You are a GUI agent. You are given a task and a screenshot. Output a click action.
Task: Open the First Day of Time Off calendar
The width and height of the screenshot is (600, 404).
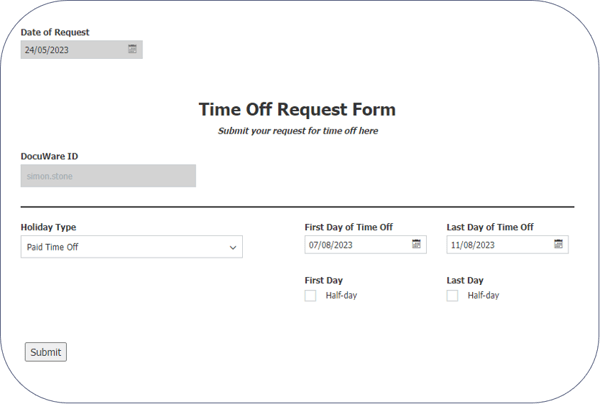click(x=416, y=245)
